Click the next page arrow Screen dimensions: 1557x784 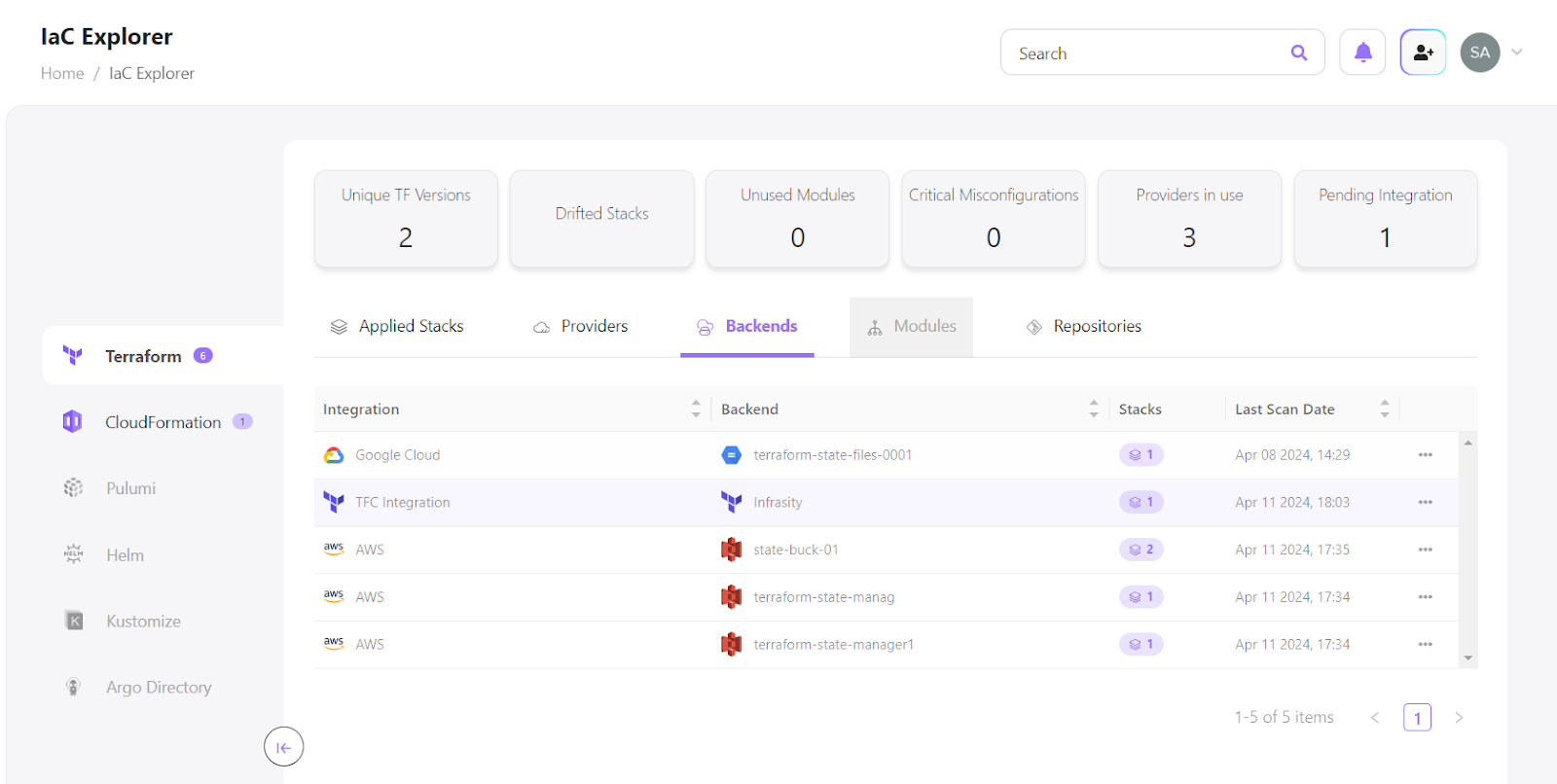click(x=1459, y=718)
